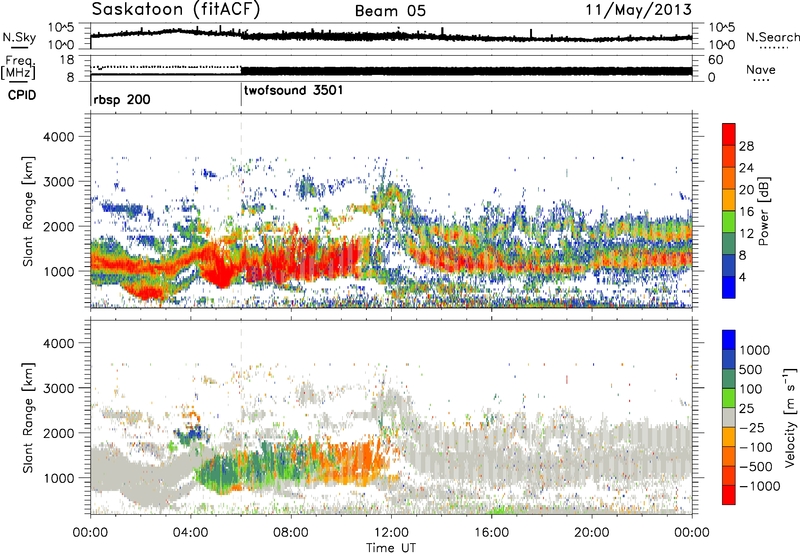Click the 'Slant Range [km]' label of velocity plot

[28, 417]
